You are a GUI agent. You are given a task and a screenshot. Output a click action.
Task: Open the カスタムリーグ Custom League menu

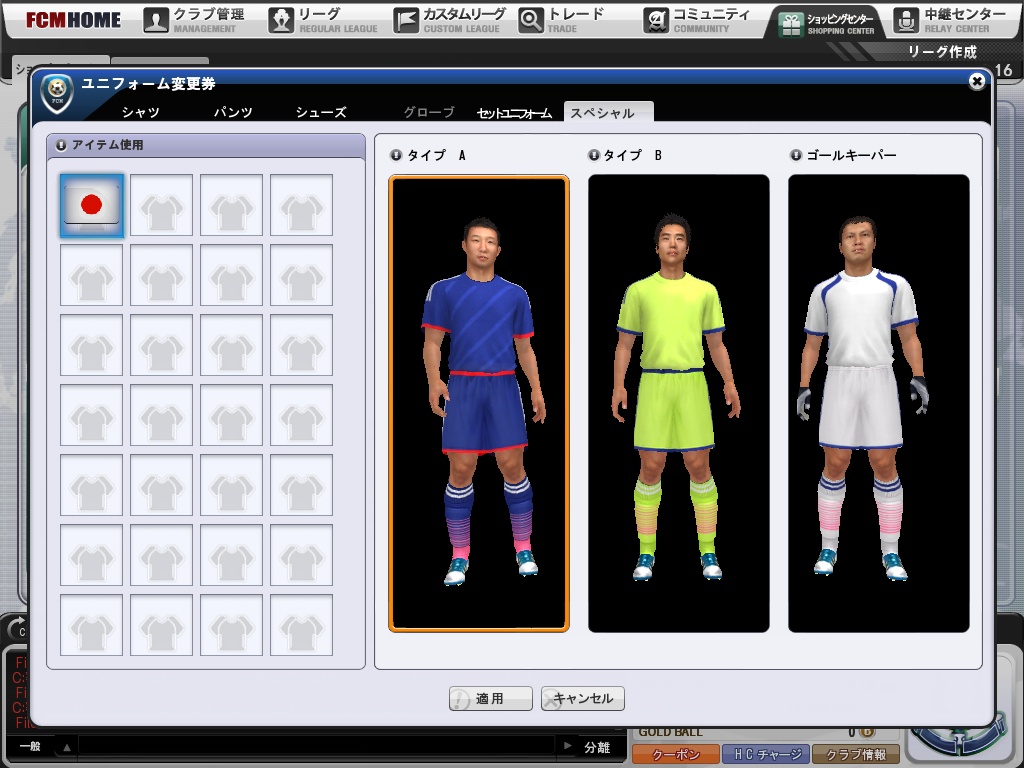coord(450,20)
